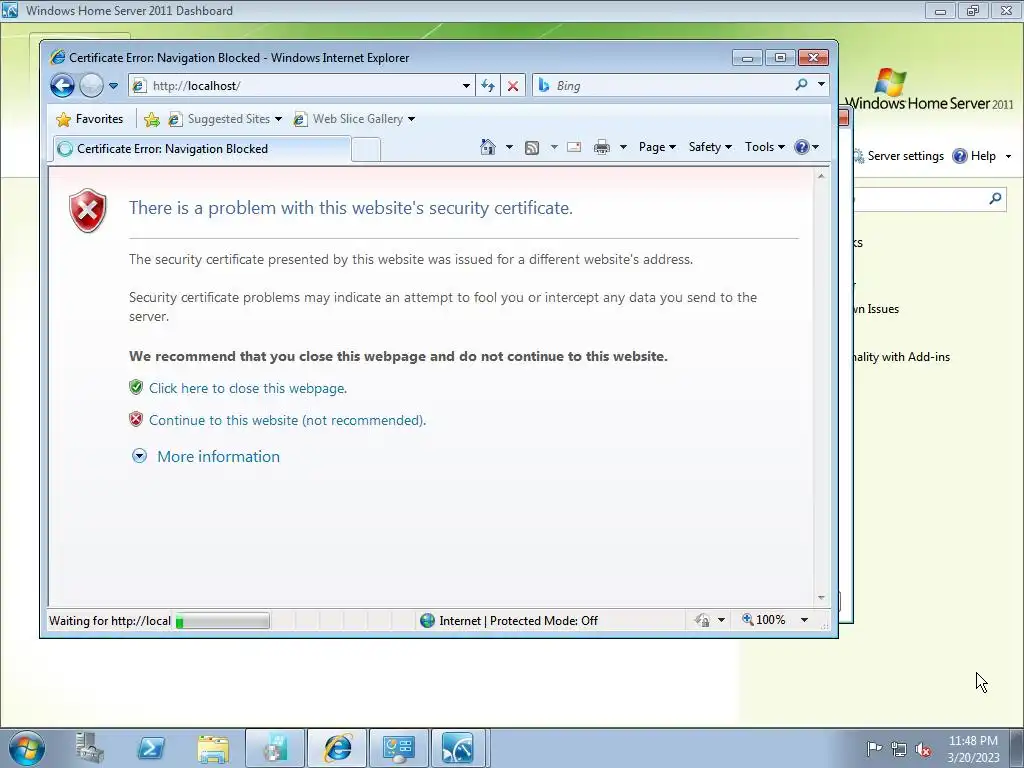This screenshot has height=768, width=1024.
Task: Click Show desktop button at taskbar end
Action: (x=1017, y=748)
